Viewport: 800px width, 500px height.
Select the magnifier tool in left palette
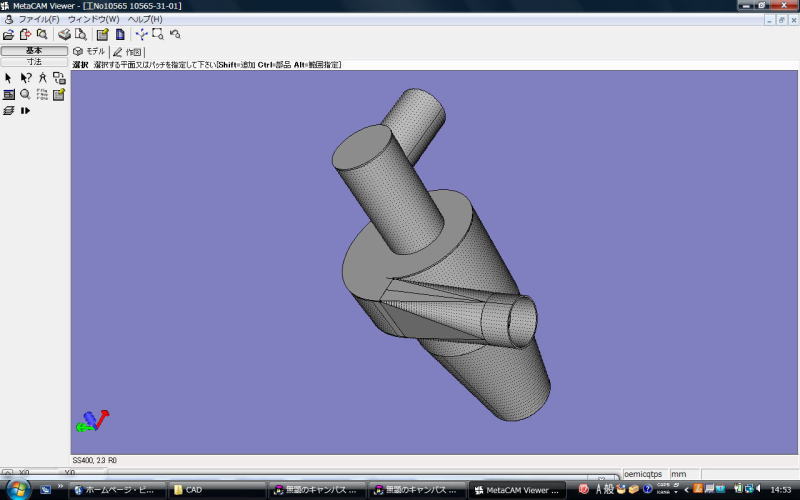click(25, 94)
